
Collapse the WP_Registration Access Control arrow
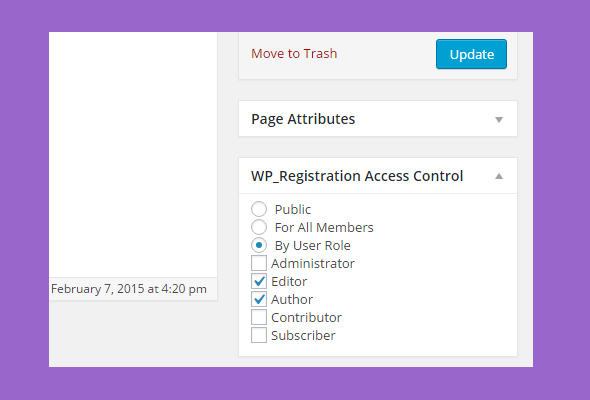point(499,176)
